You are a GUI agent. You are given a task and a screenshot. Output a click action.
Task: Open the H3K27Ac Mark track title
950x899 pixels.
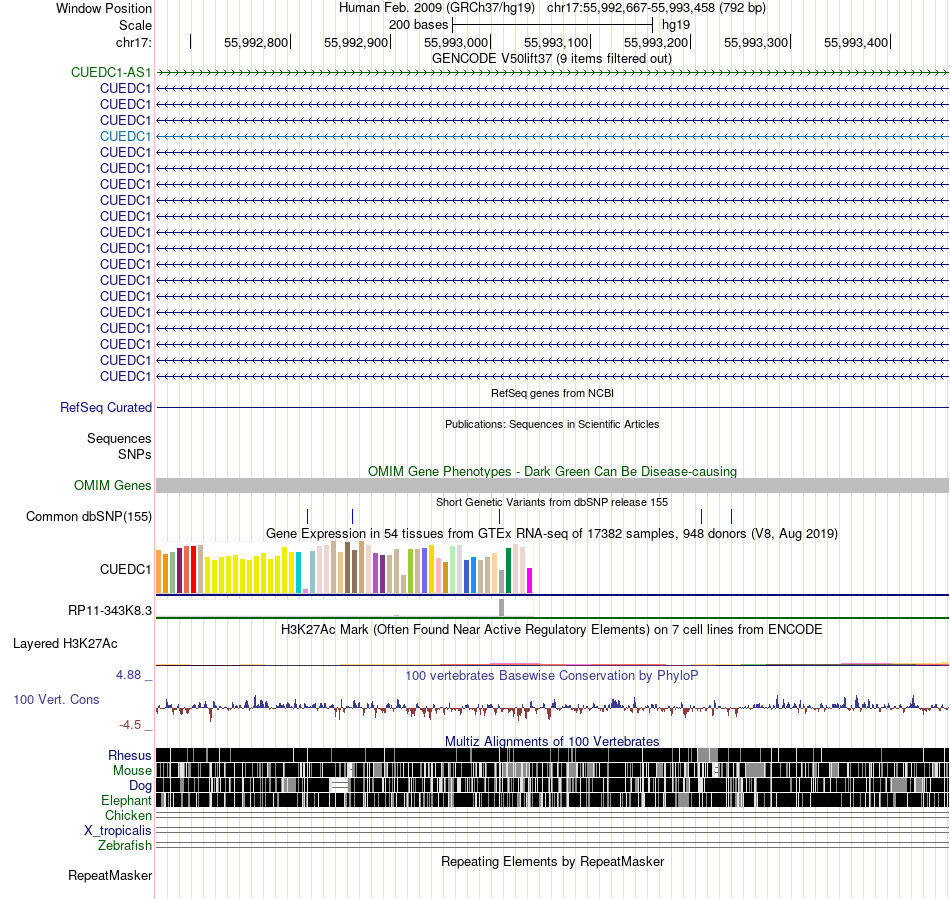coord(552,629)
